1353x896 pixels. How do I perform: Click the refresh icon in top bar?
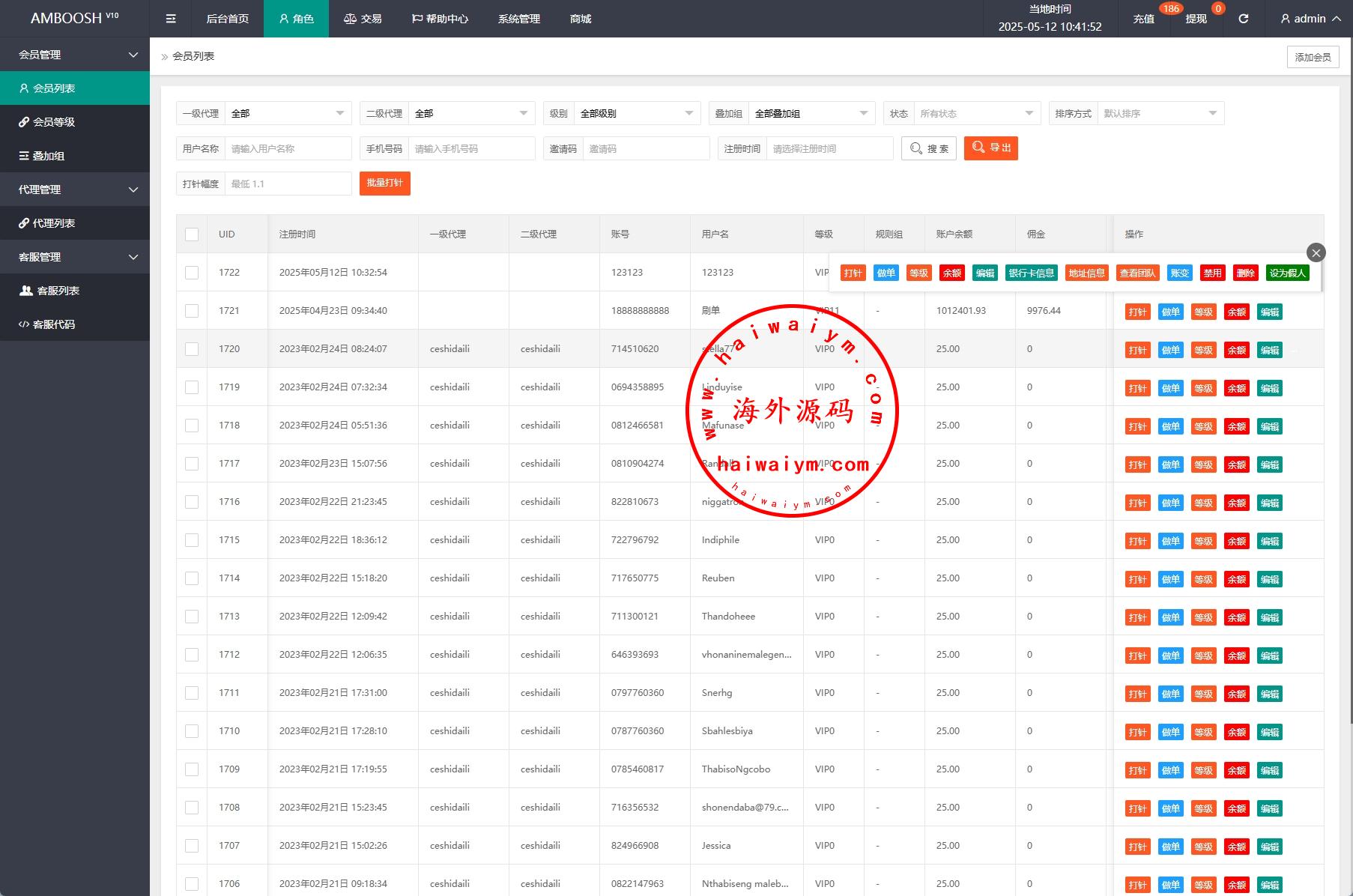click(x=1243, y=19)
